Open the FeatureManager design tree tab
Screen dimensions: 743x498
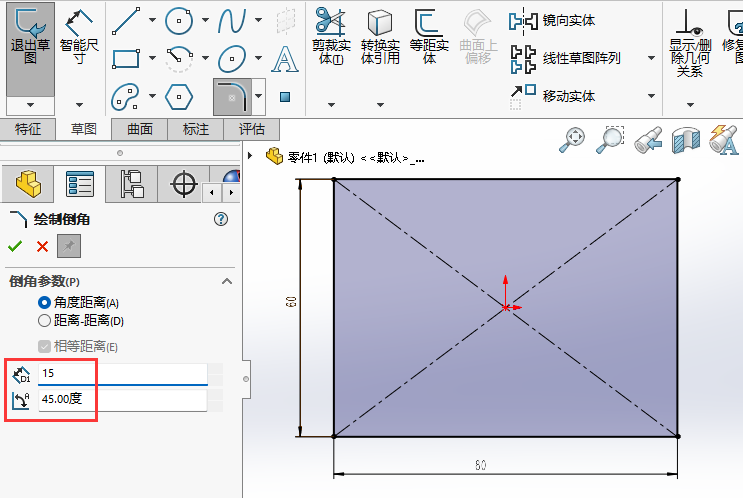pos(28,184)
